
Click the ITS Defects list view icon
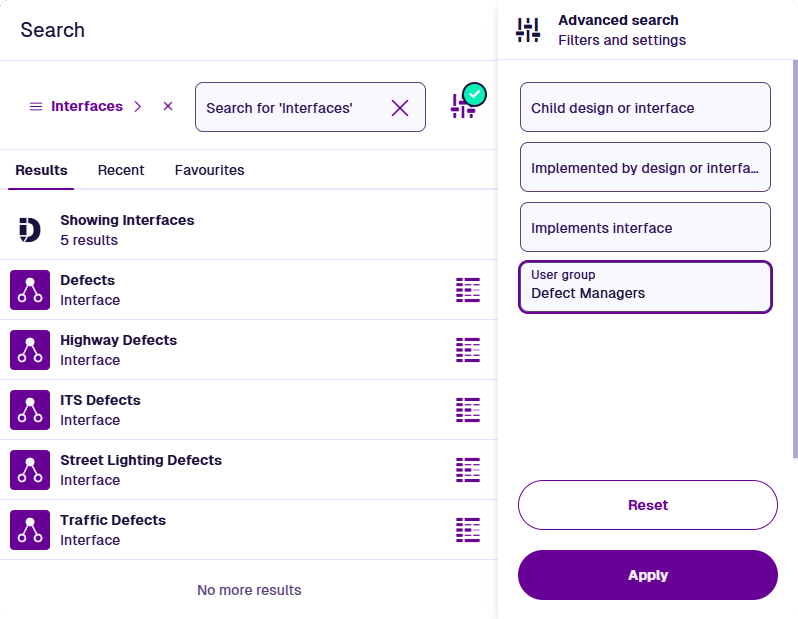point(468,410)
